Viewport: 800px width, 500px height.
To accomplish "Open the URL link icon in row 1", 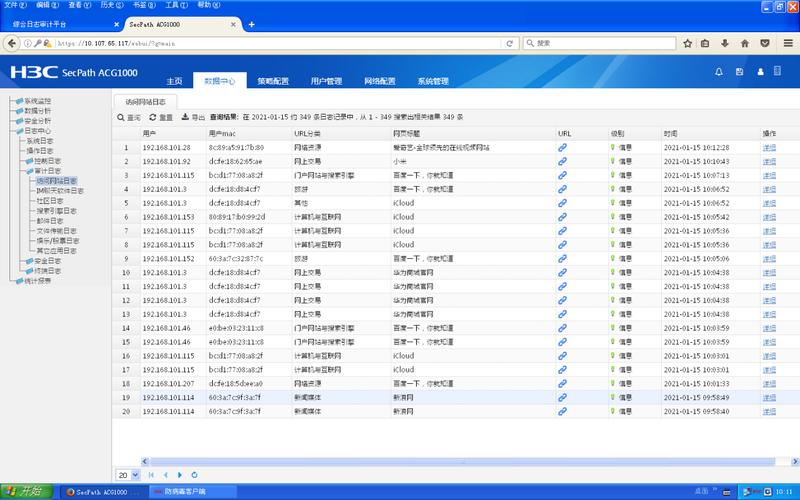I will (x=562, y=147).
